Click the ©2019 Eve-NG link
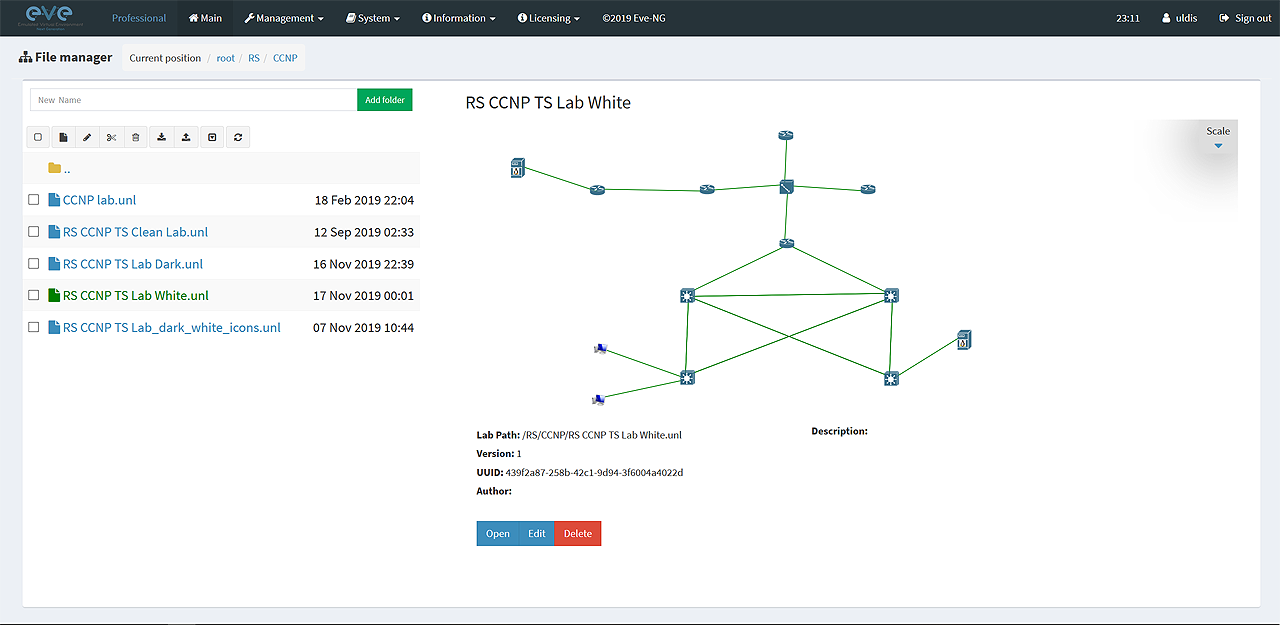Viewport: 1280px width, 625px height. point(635,18)
